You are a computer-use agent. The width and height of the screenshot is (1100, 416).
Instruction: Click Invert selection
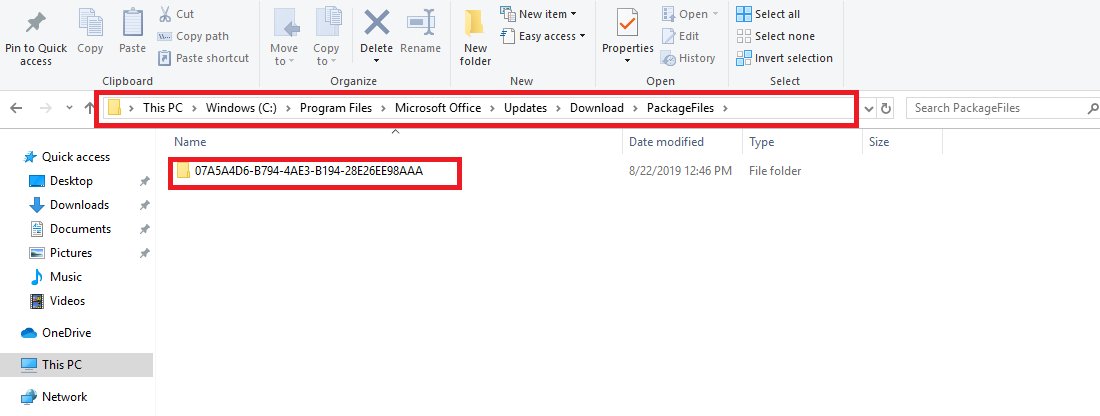[784, 58]
